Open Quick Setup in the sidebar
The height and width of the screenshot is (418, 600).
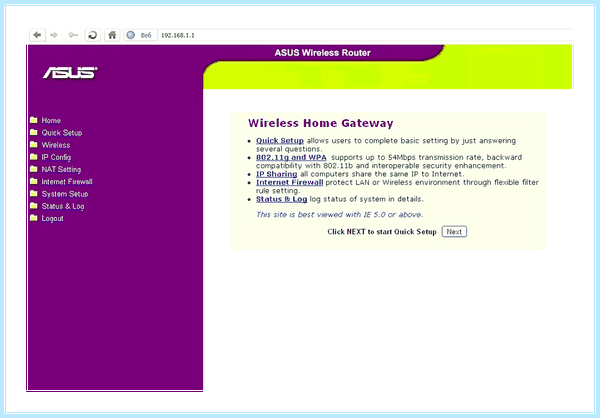click(x=62, y=133)
